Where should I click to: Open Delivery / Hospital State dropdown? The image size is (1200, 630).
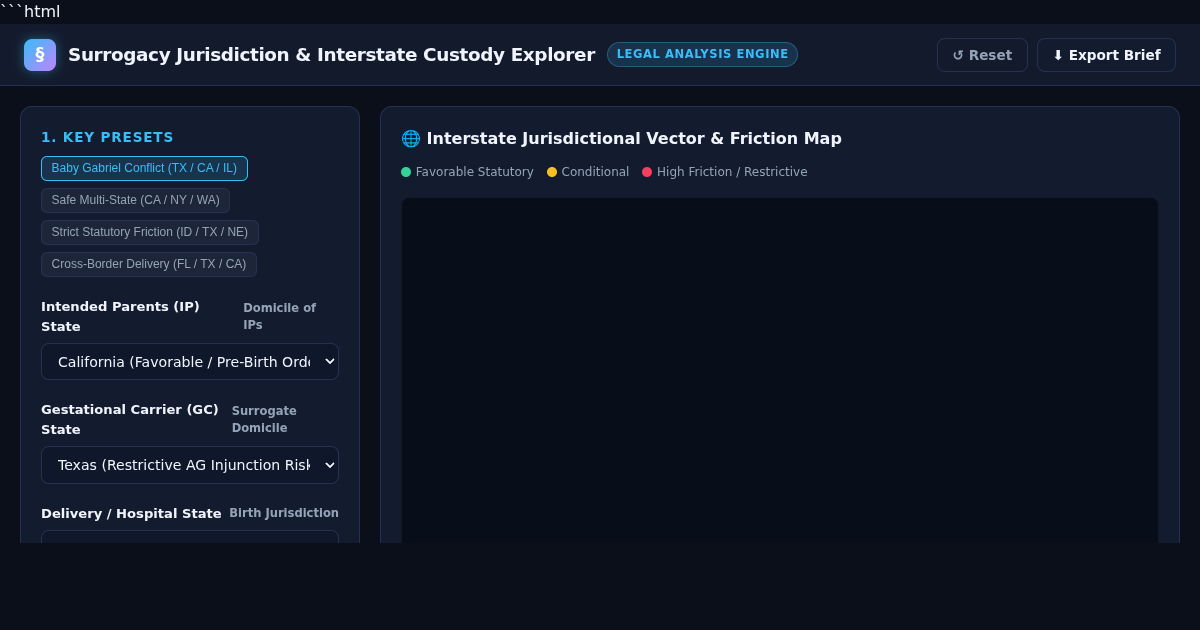(190, 537)
